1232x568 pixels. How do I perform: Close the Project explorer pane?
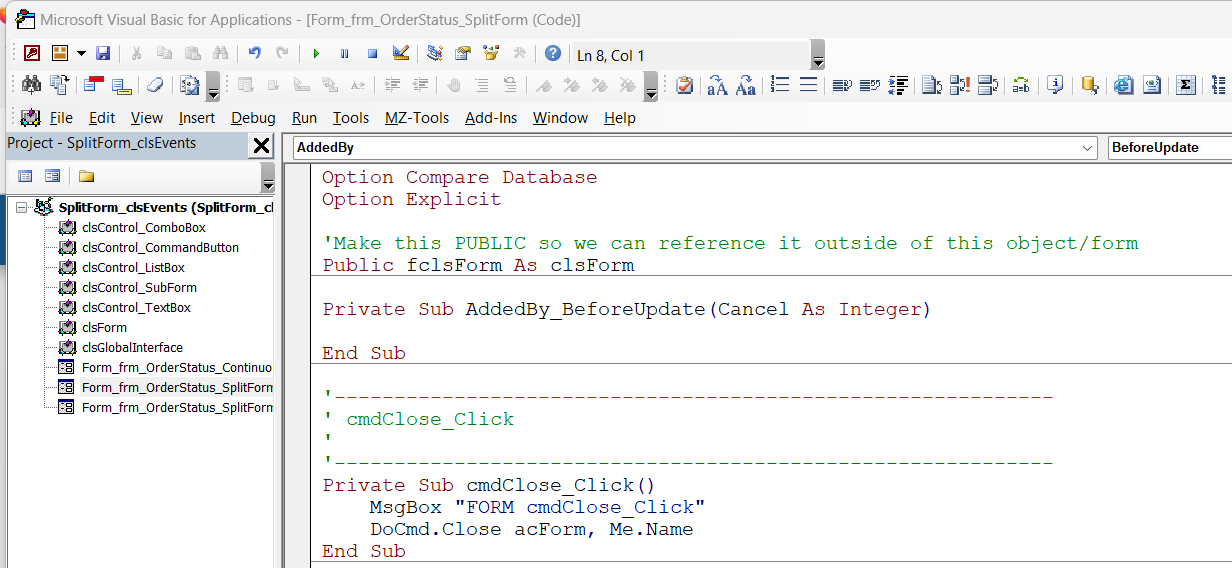coord(261,146)
